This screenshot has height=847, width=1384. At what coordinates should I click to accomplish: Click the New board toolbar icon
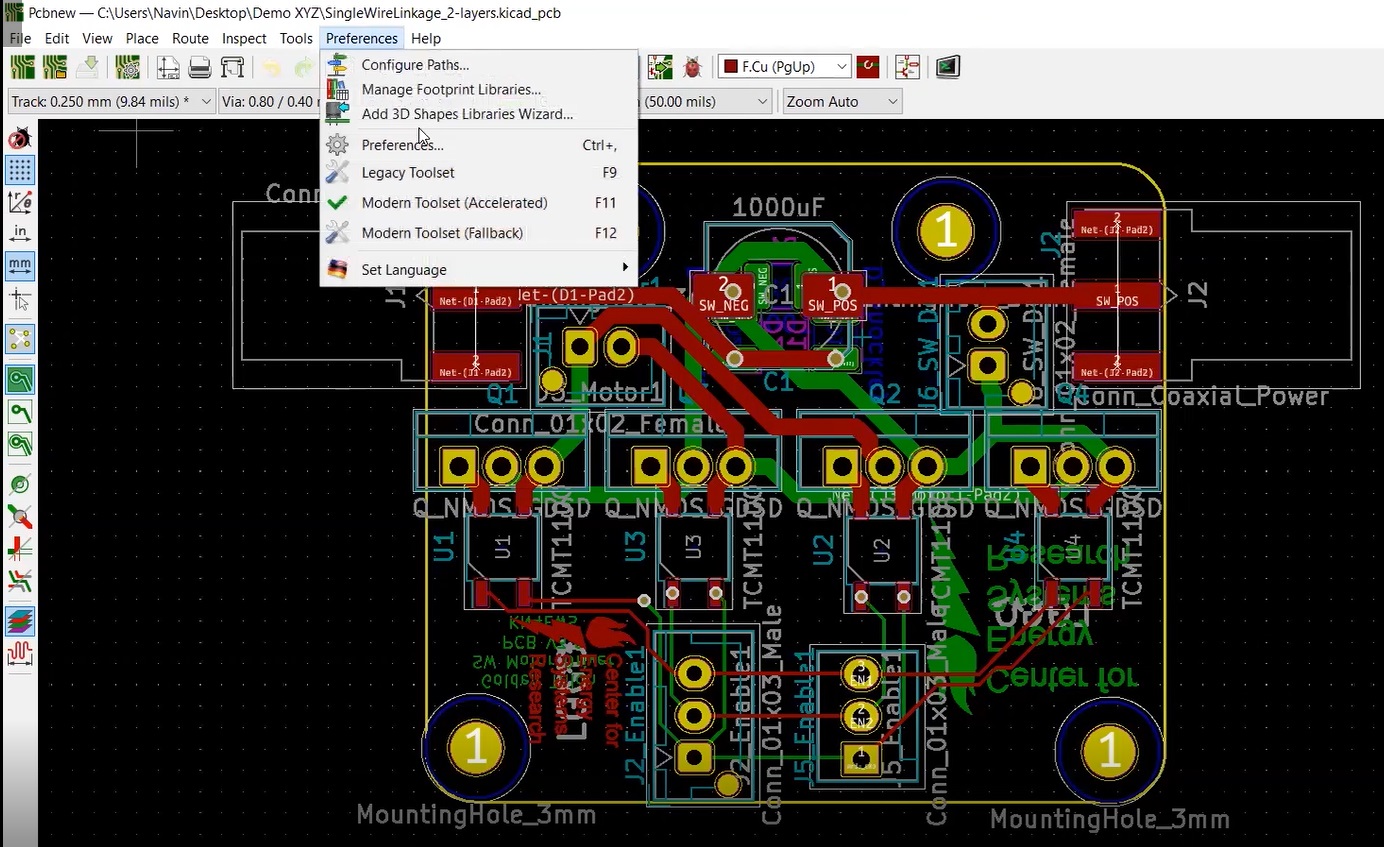22,67
